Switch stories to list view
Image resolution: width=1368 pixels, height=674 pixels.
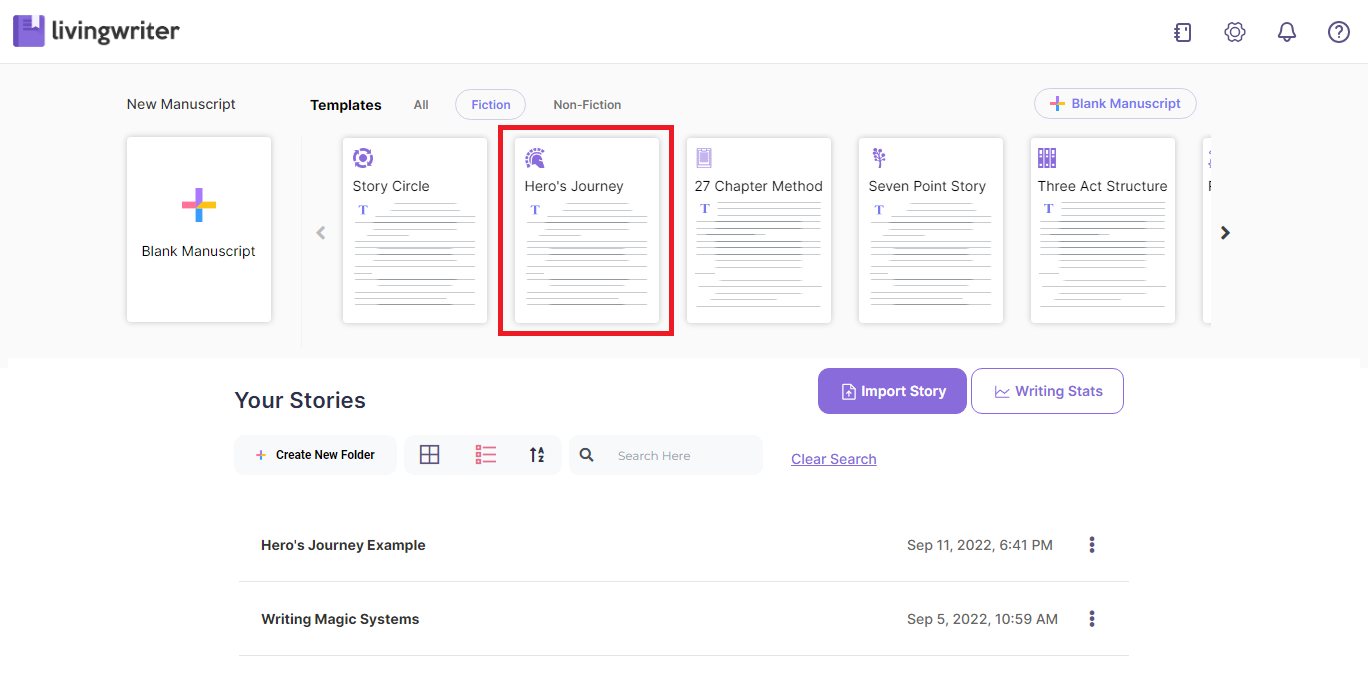pyautogui.click(x=485, y=454)
